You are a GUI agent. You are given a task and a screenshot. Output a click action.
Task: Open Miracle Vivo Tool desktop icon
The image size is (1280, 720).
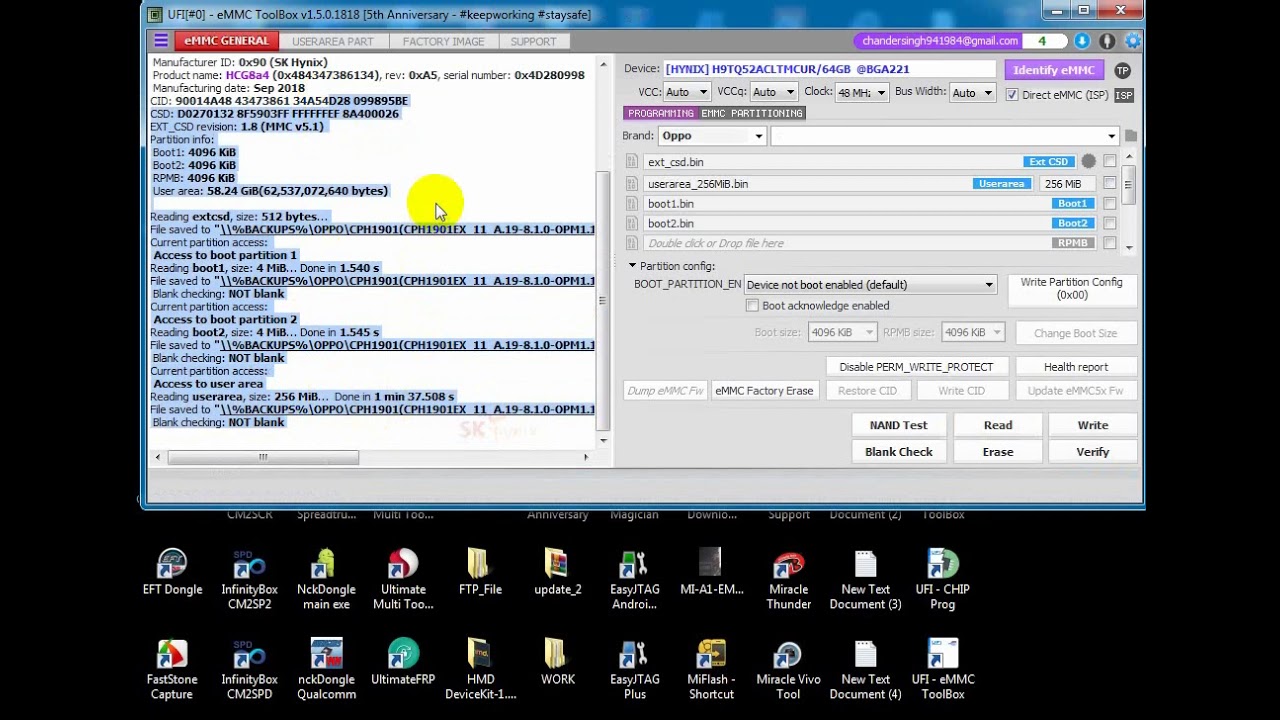pyautogui.click(x=788, y=670)
